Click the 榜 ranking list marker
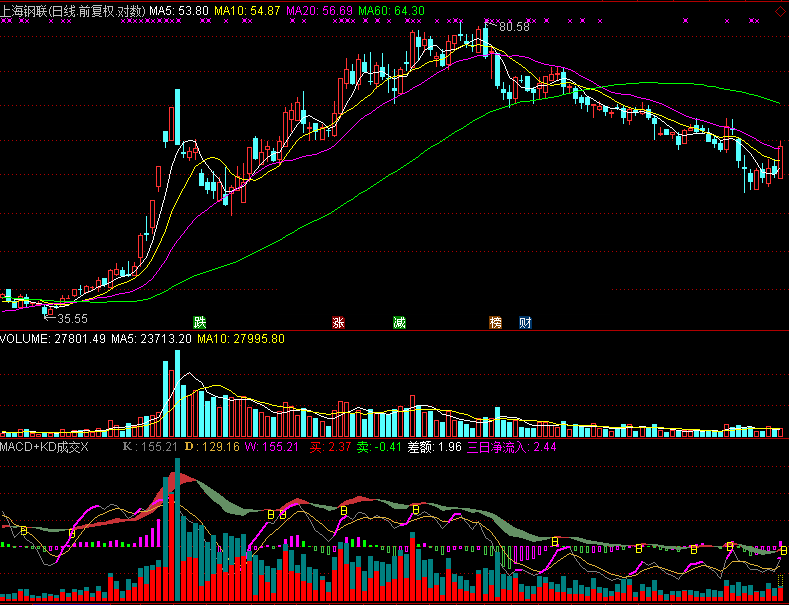Screen dimensions: 789x605 tap(495, 323)
